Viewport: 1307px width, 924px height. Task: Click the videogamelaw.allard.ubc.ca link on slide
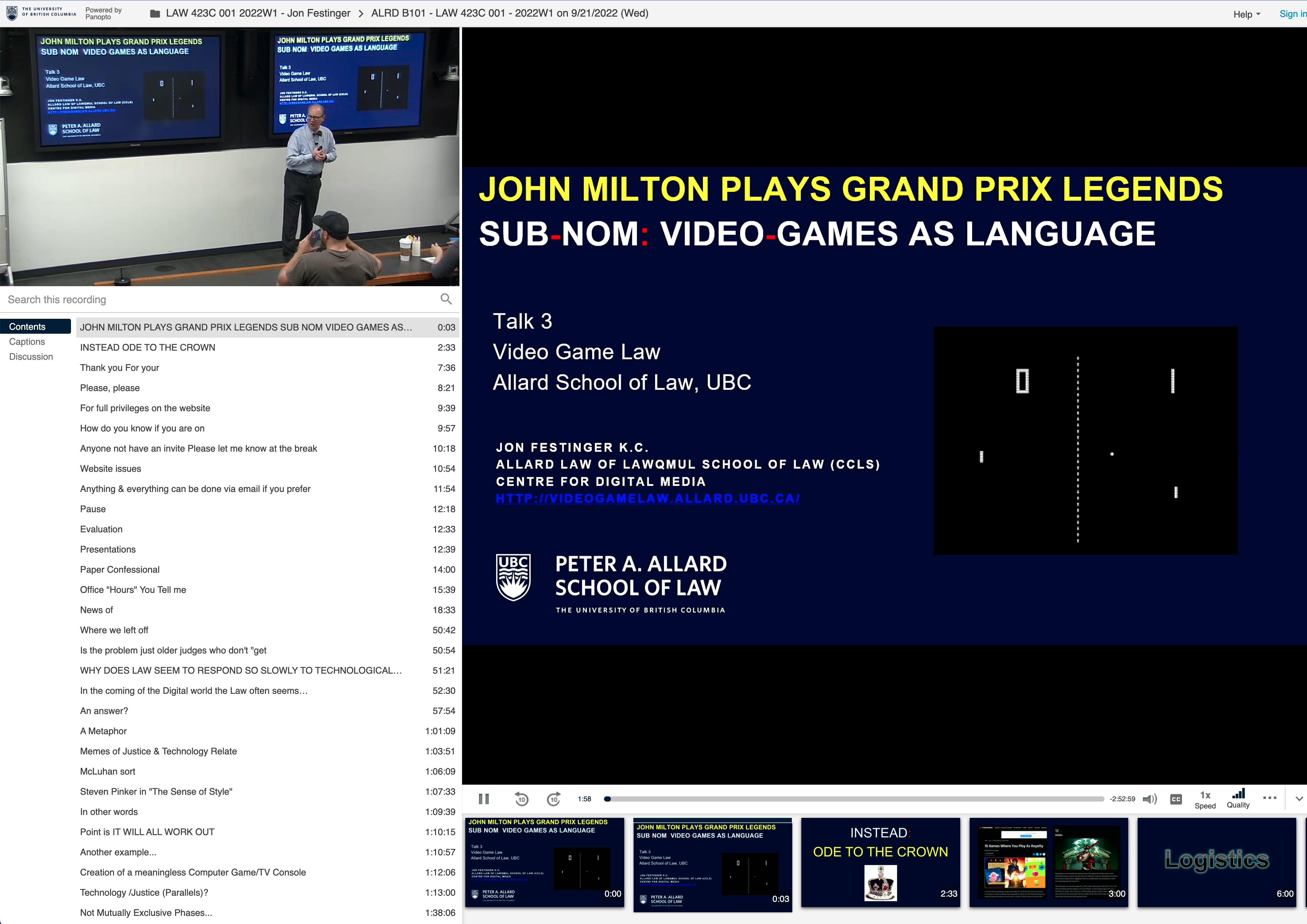point(647,498)
